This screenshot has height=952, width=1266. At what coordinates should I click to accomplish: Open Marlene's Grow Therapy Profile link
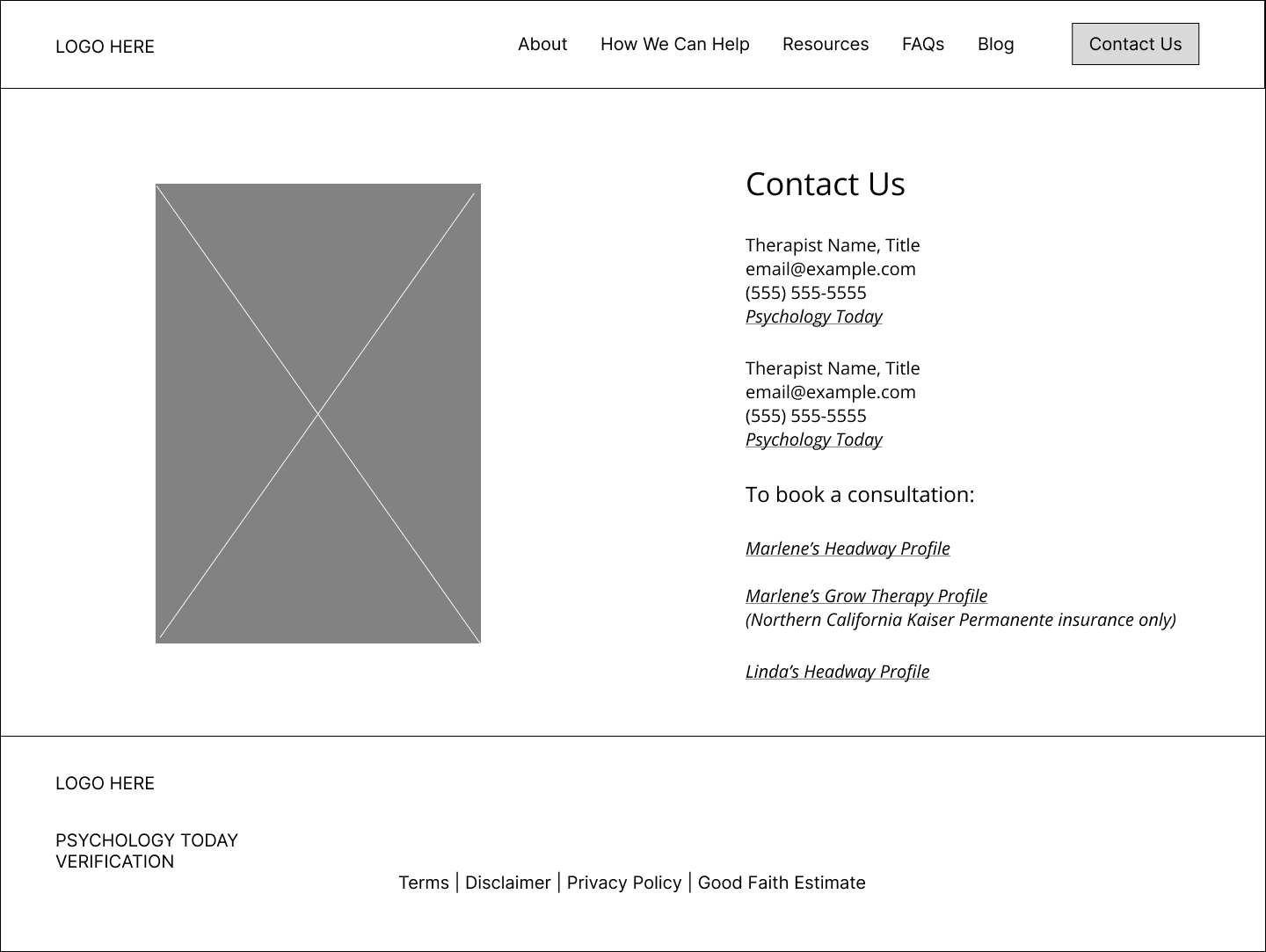tap(866, 596)
